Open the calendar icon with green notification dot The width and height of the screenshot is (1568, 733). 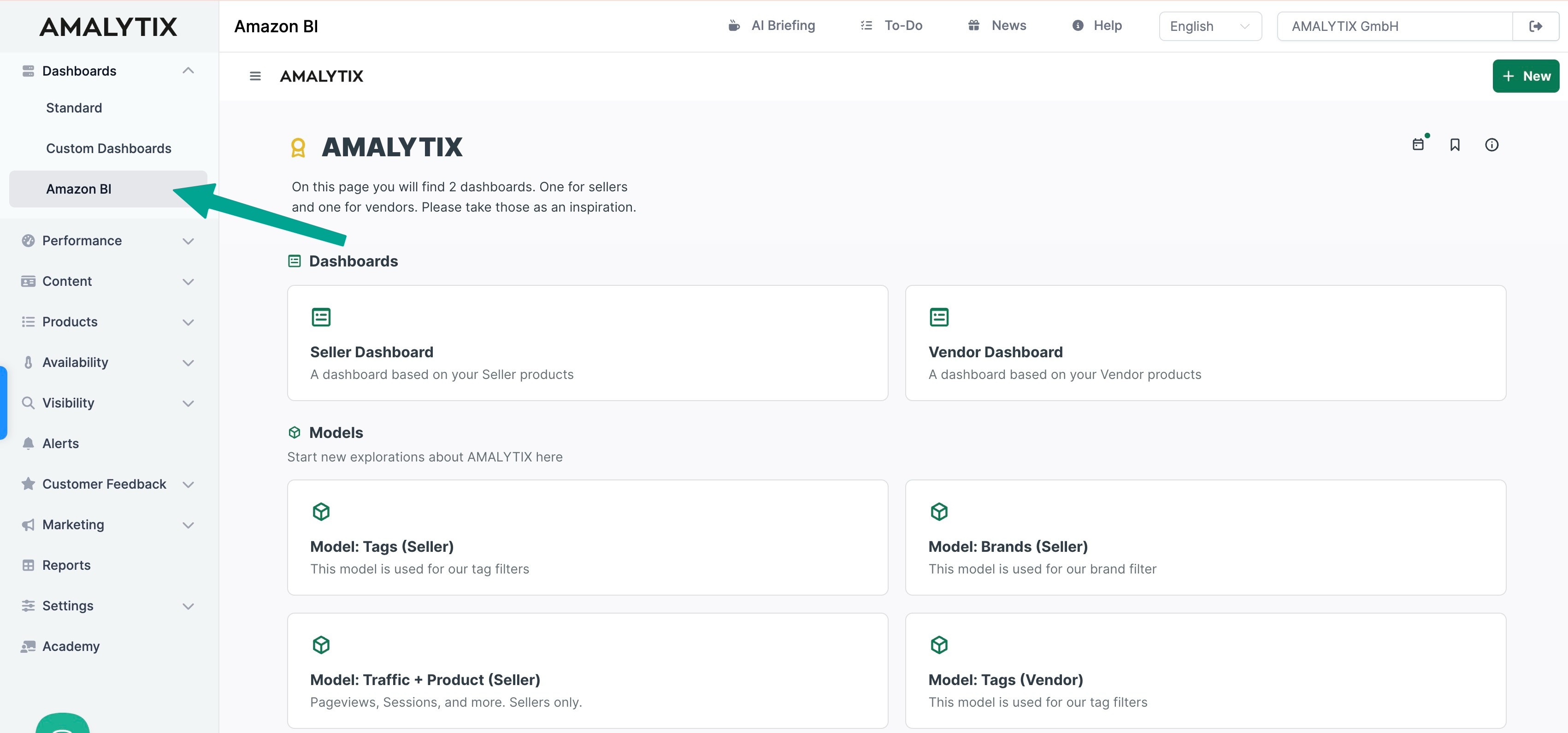(1420, 144)
